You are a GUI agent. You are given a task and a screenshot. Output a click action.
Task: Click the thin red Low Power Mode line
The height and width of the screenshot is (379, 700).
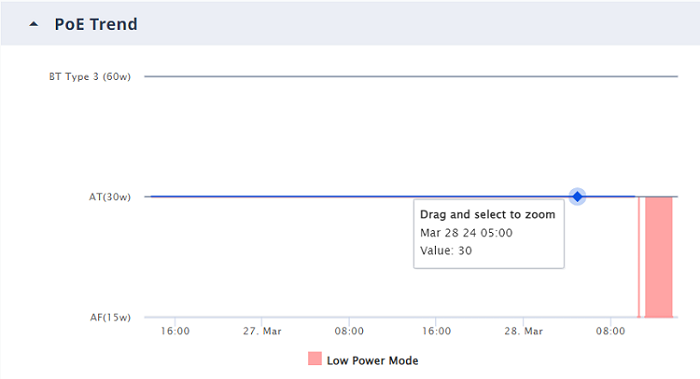coord(639,257)
